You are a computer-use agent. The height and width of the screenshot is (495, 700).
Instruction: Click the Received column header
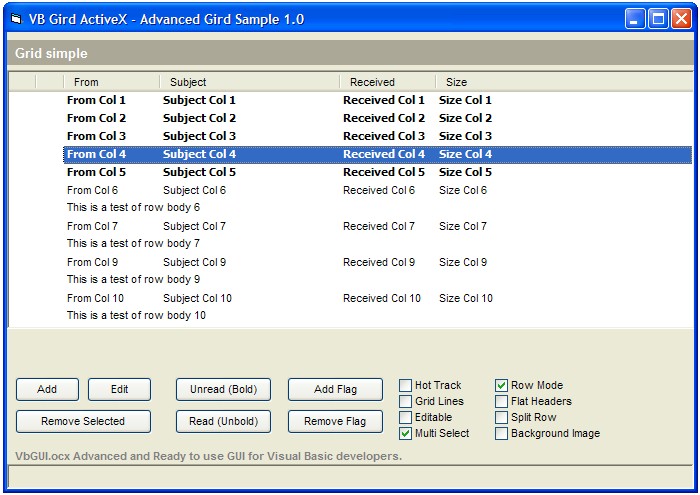click(x=388, y=82)
